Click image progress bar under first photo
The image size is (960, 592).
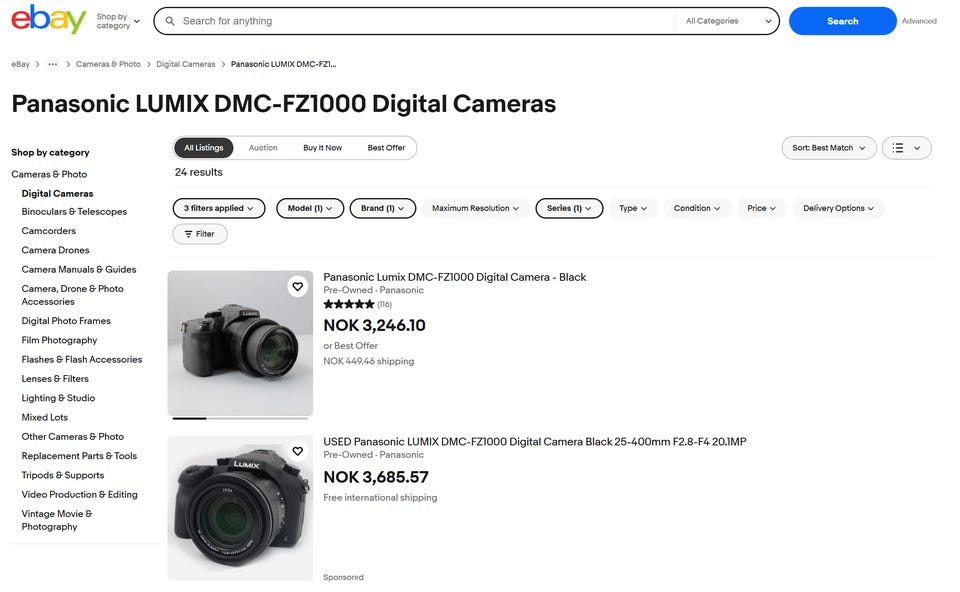pos(240,418)
